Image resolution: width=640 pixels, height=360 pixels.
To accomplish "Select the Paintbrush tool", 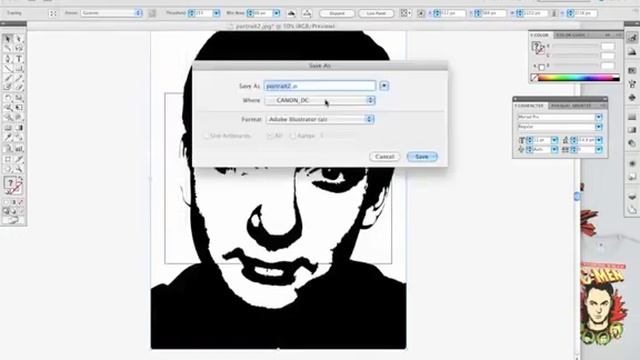I will [x=8, y=78].
